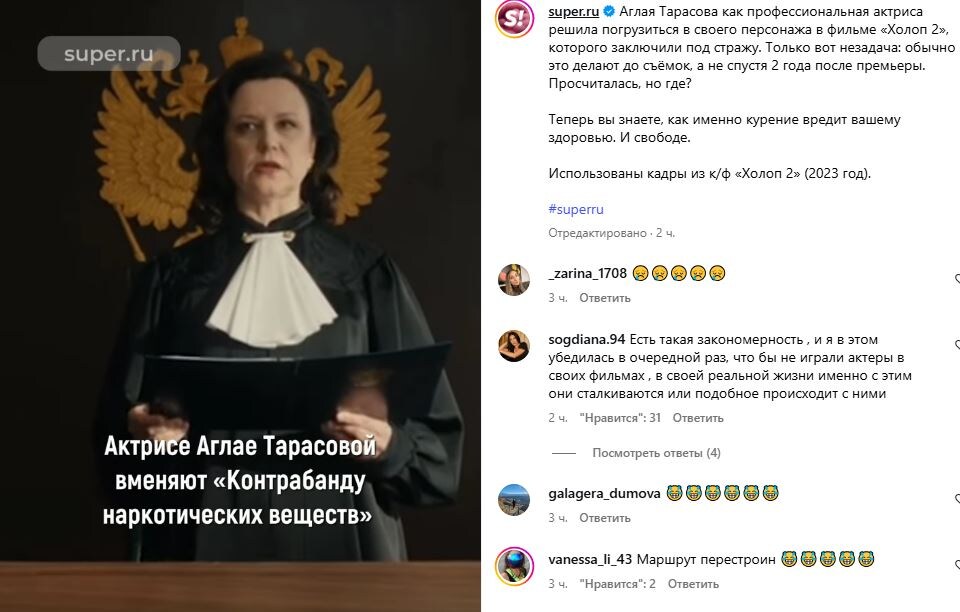Open sogdiana.94 profile picture
The width and height of the screenshot is (960, 612).
tap(514, 346)
